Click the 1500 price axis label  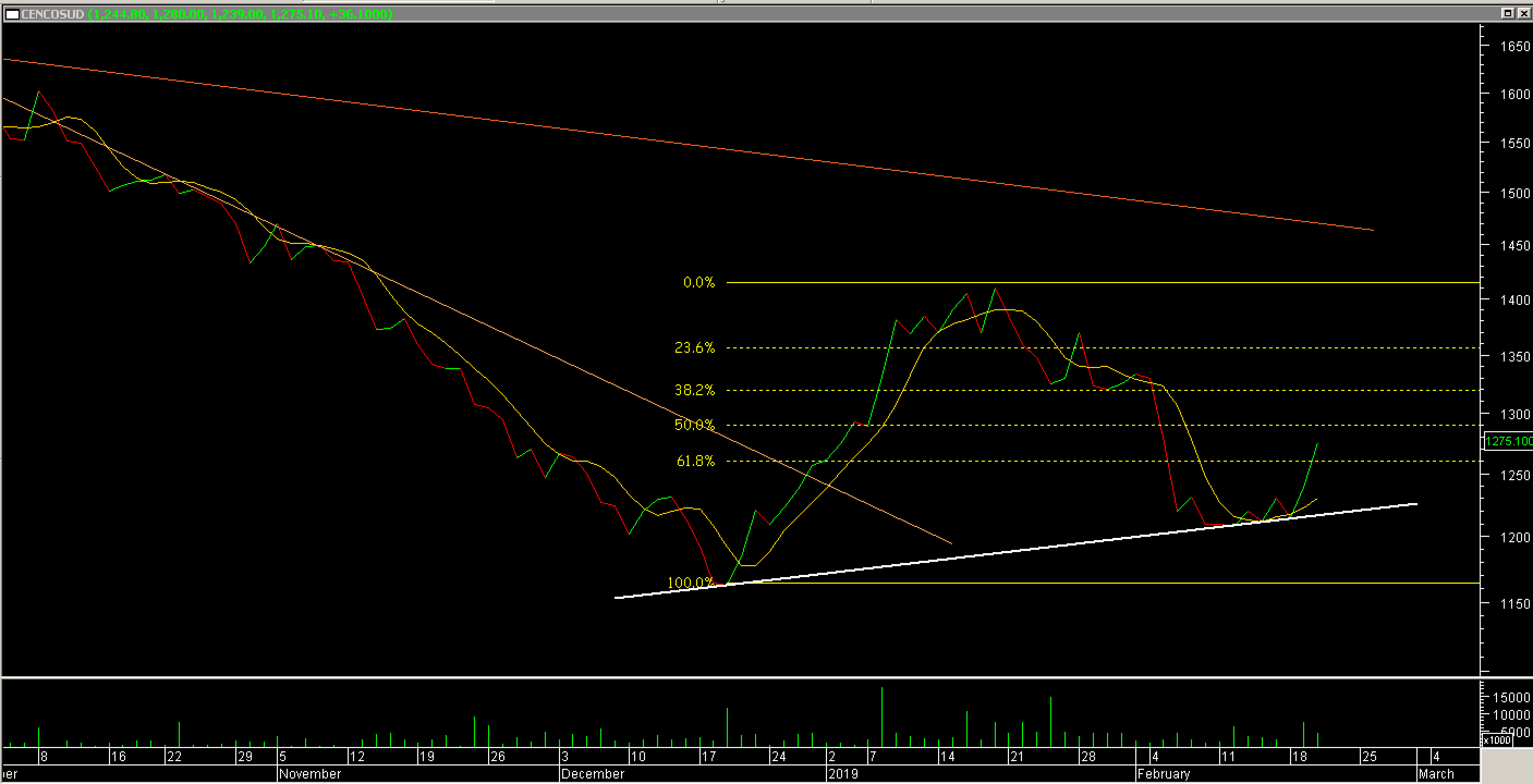pyautogui.click(x=1514, y=193)
